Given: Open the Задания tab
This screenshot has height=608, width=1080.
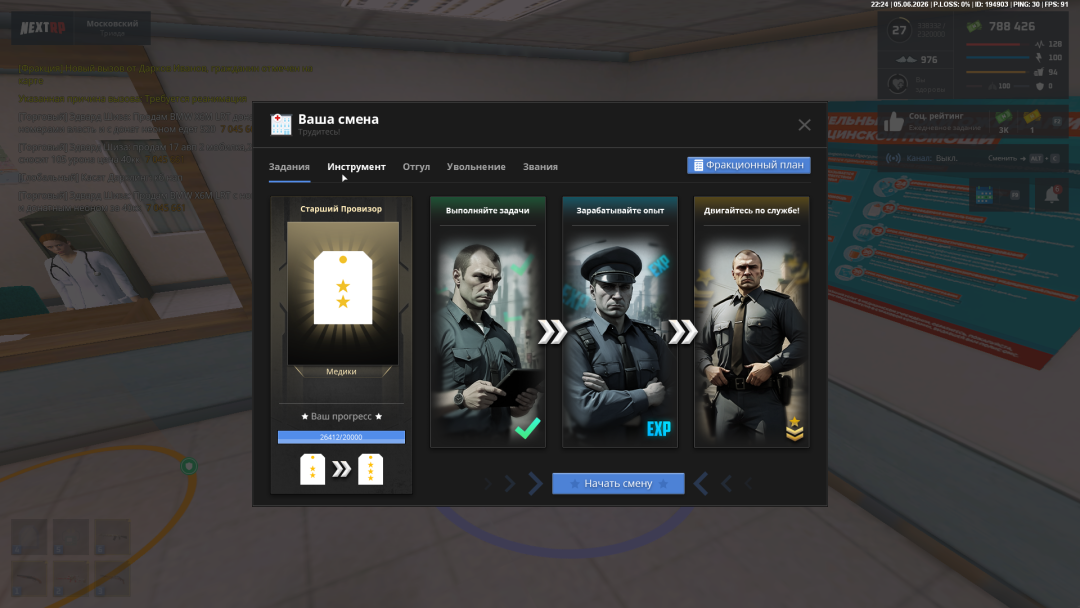Looking at the screenshot, I should coord(289,167).
